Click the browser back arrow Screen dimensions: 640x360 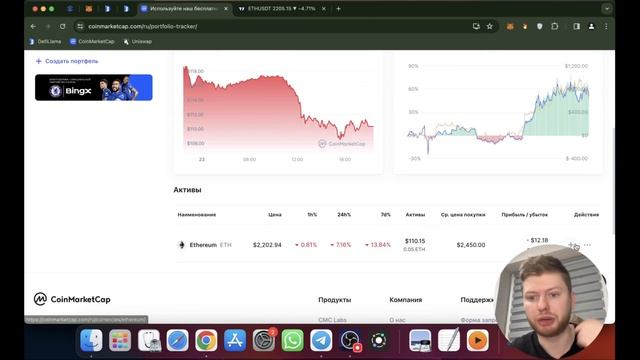33,26
